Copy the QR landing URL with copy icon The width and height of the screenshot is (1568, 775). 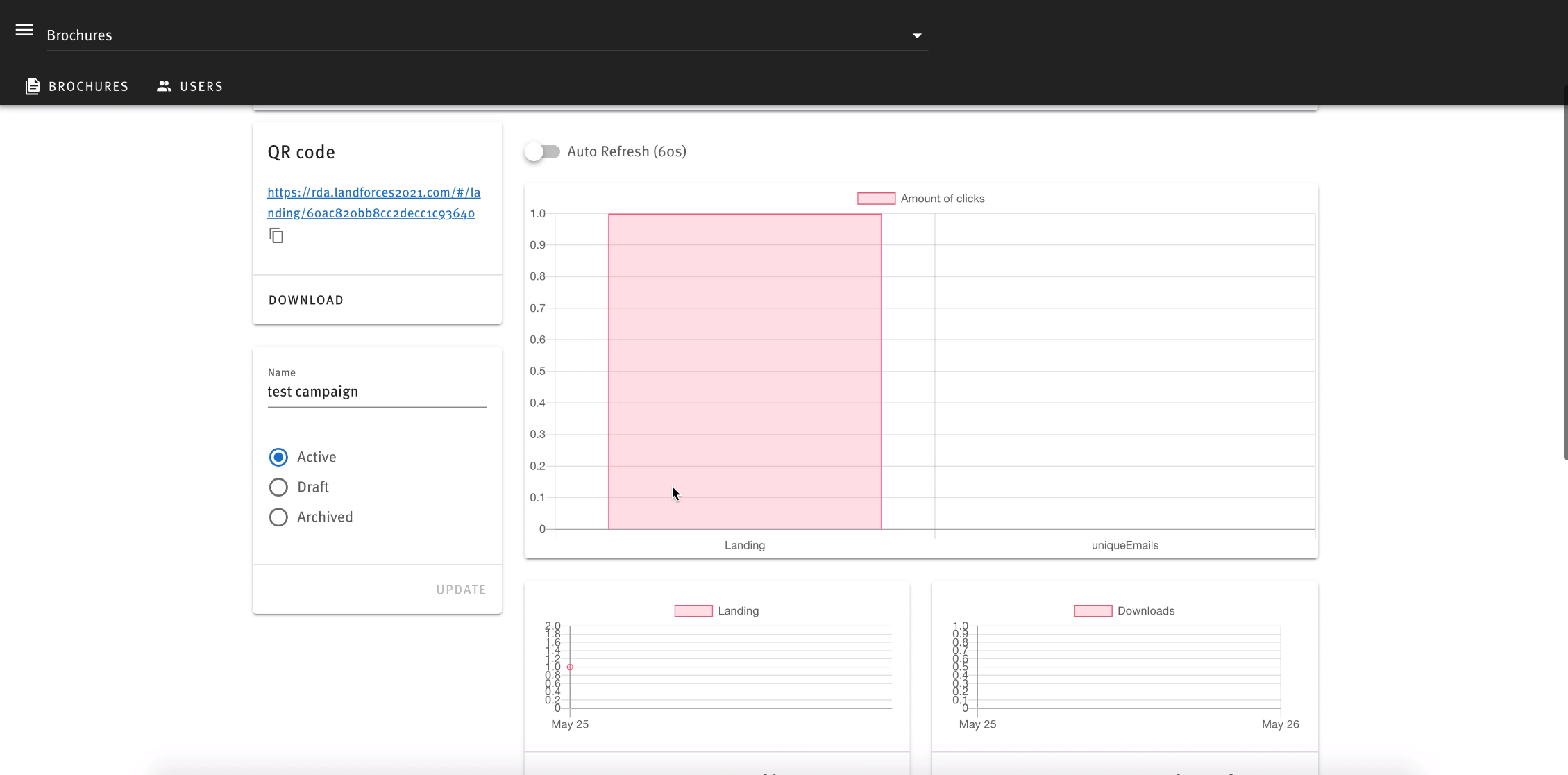pyautogui.click(x=276, y=236)
